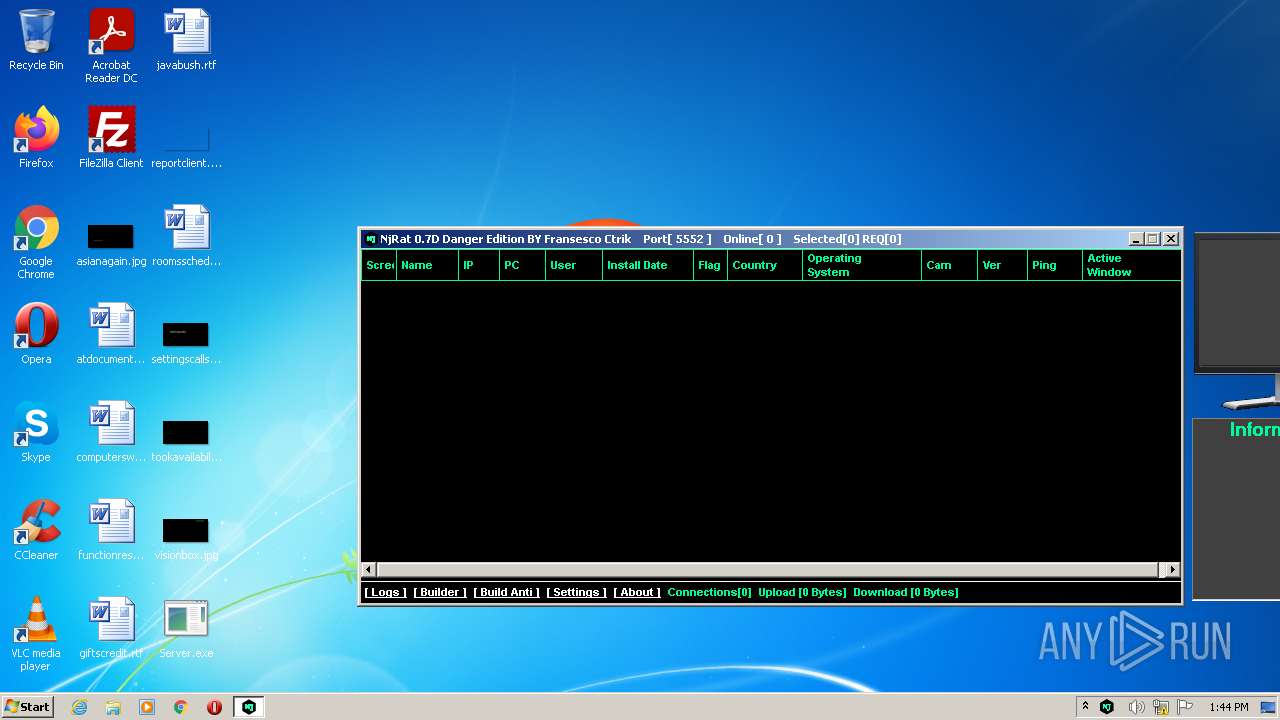Launch Firefox from desktop

point(36,138)
